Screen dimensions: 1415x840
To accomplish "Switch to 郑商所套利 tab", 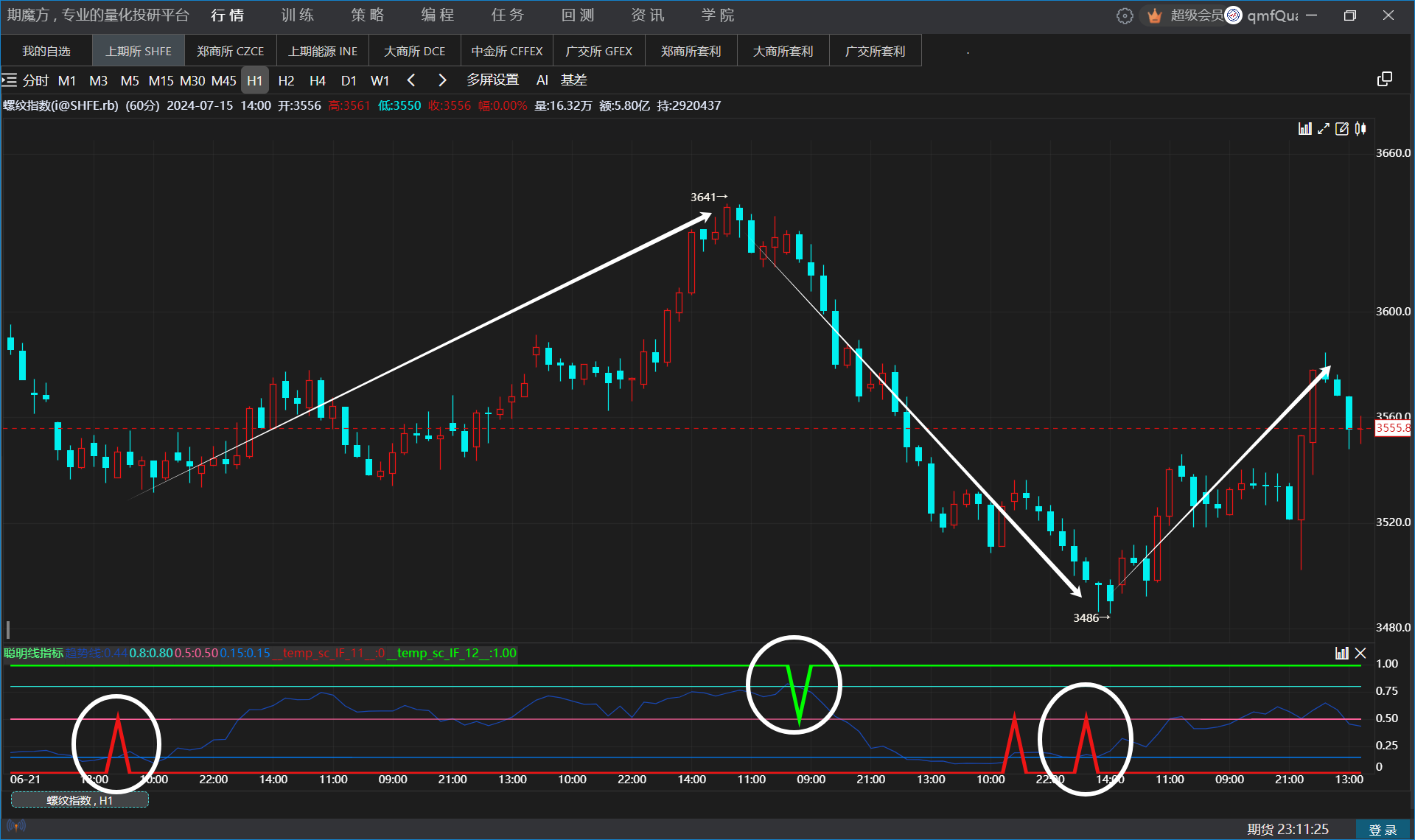I will pyautogui.click(x=691, y=51).
